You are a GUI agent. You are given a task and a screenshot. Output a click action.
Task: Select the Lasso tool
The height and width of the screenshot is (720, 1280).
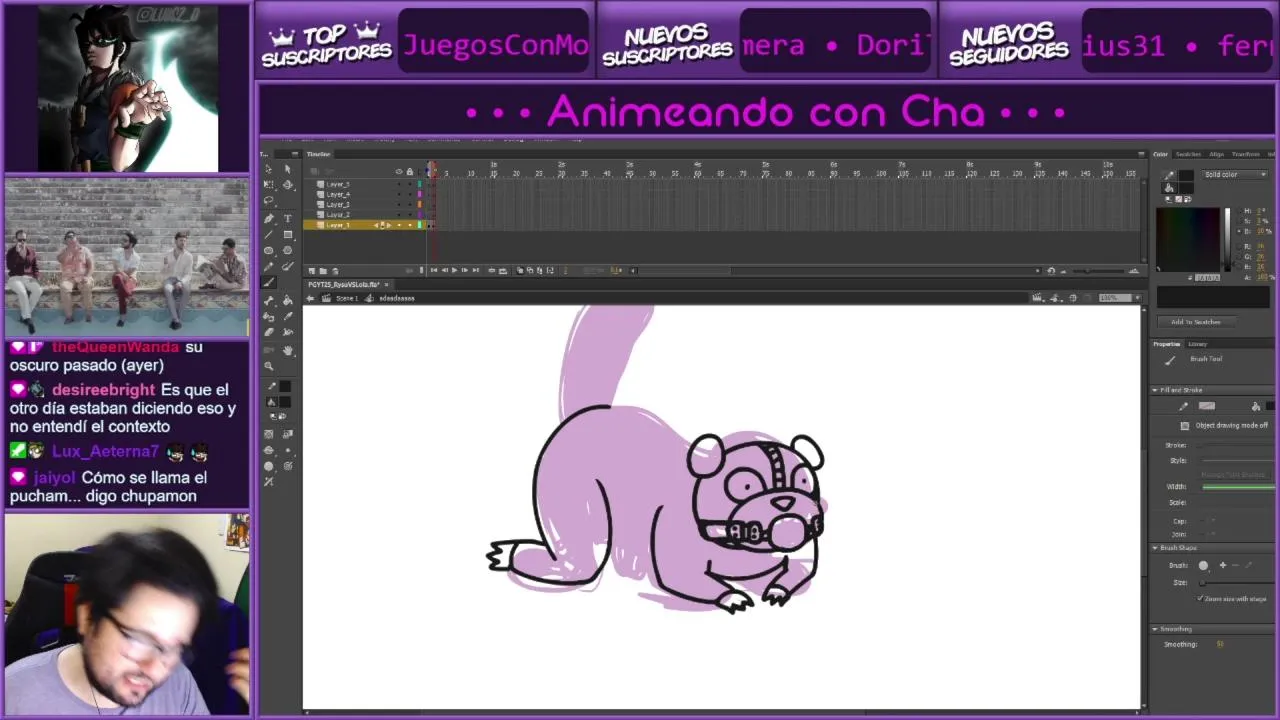269,200
